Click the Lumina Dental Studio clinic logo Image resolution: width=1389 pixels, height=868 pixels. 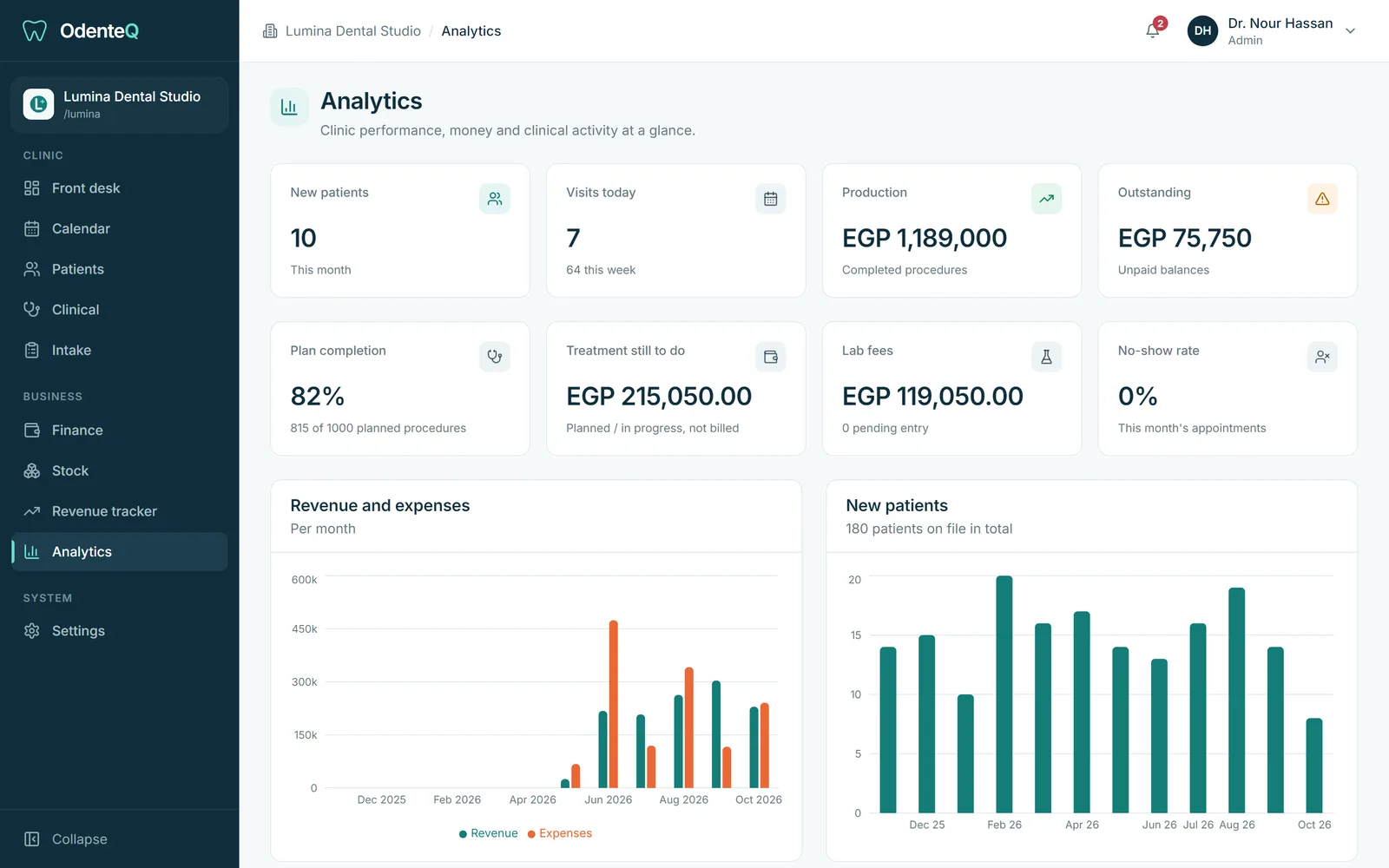coord(38,104)
